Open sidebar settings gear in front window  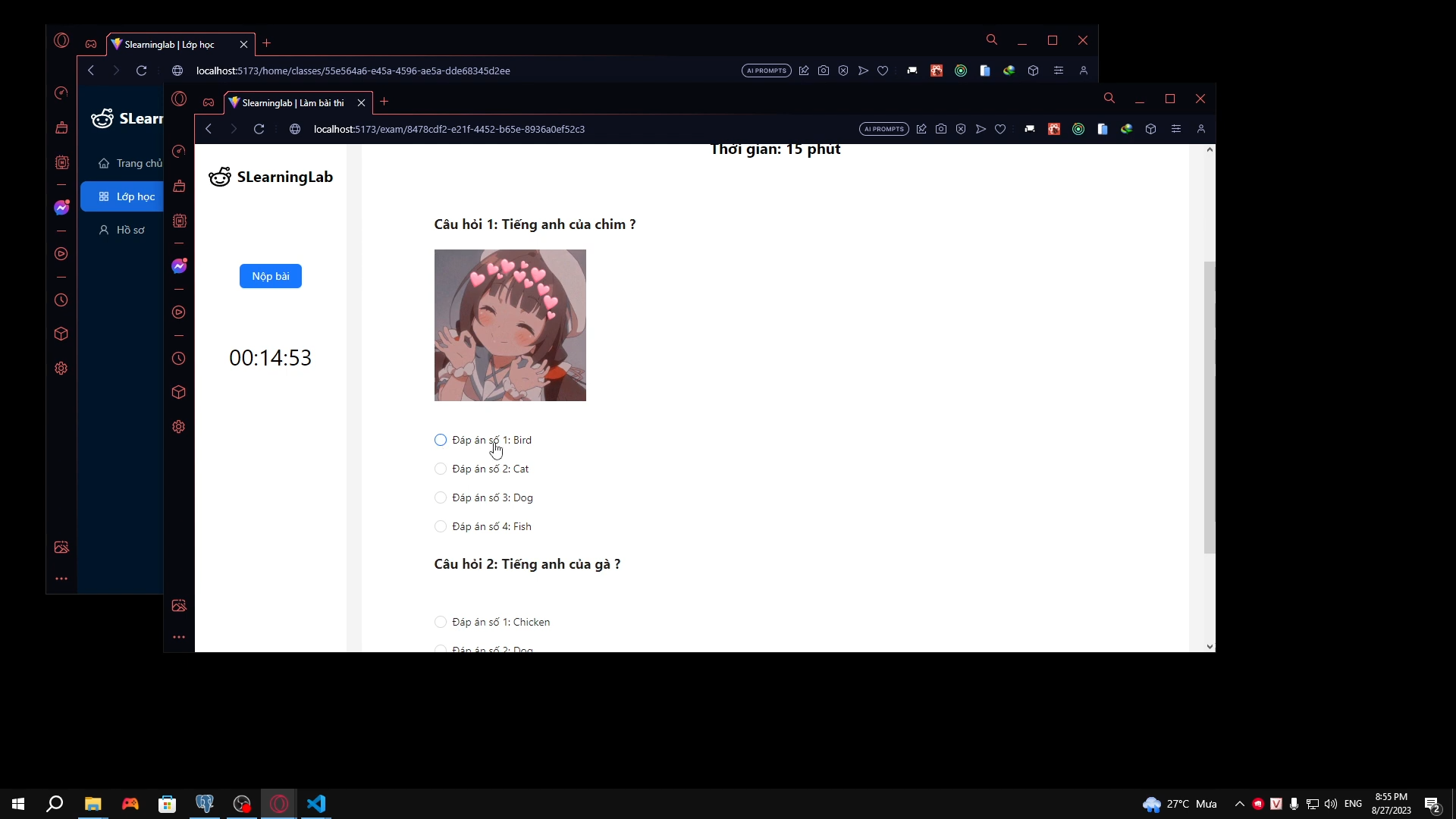(x=179, y=427)
